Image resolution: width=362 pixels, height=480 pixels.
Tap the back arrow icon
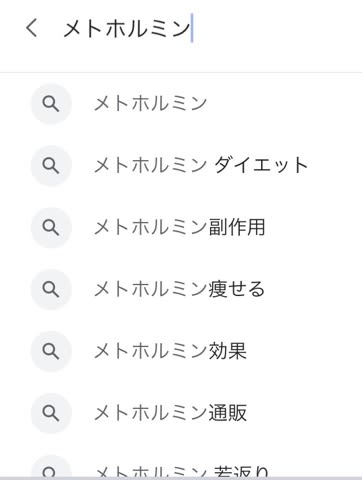point(32,28)
